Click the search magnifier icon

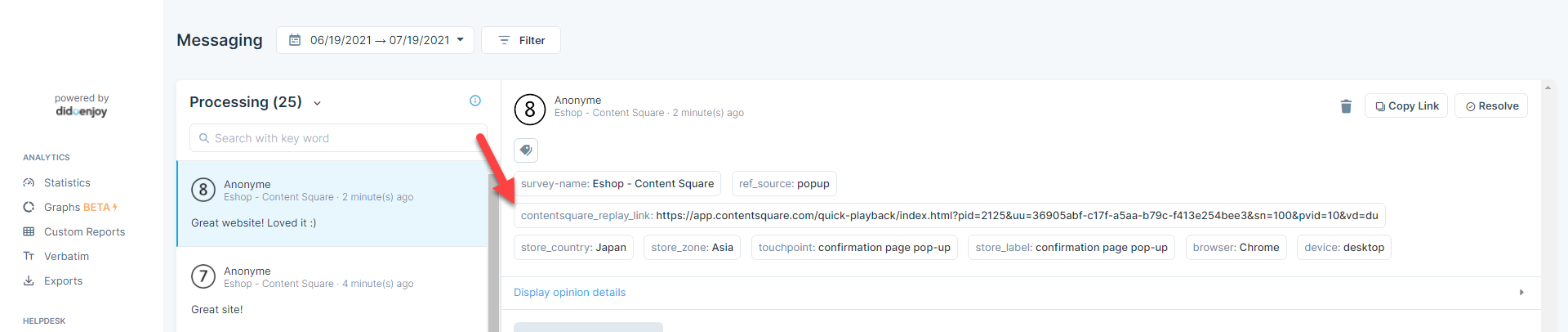click(204, 138)
